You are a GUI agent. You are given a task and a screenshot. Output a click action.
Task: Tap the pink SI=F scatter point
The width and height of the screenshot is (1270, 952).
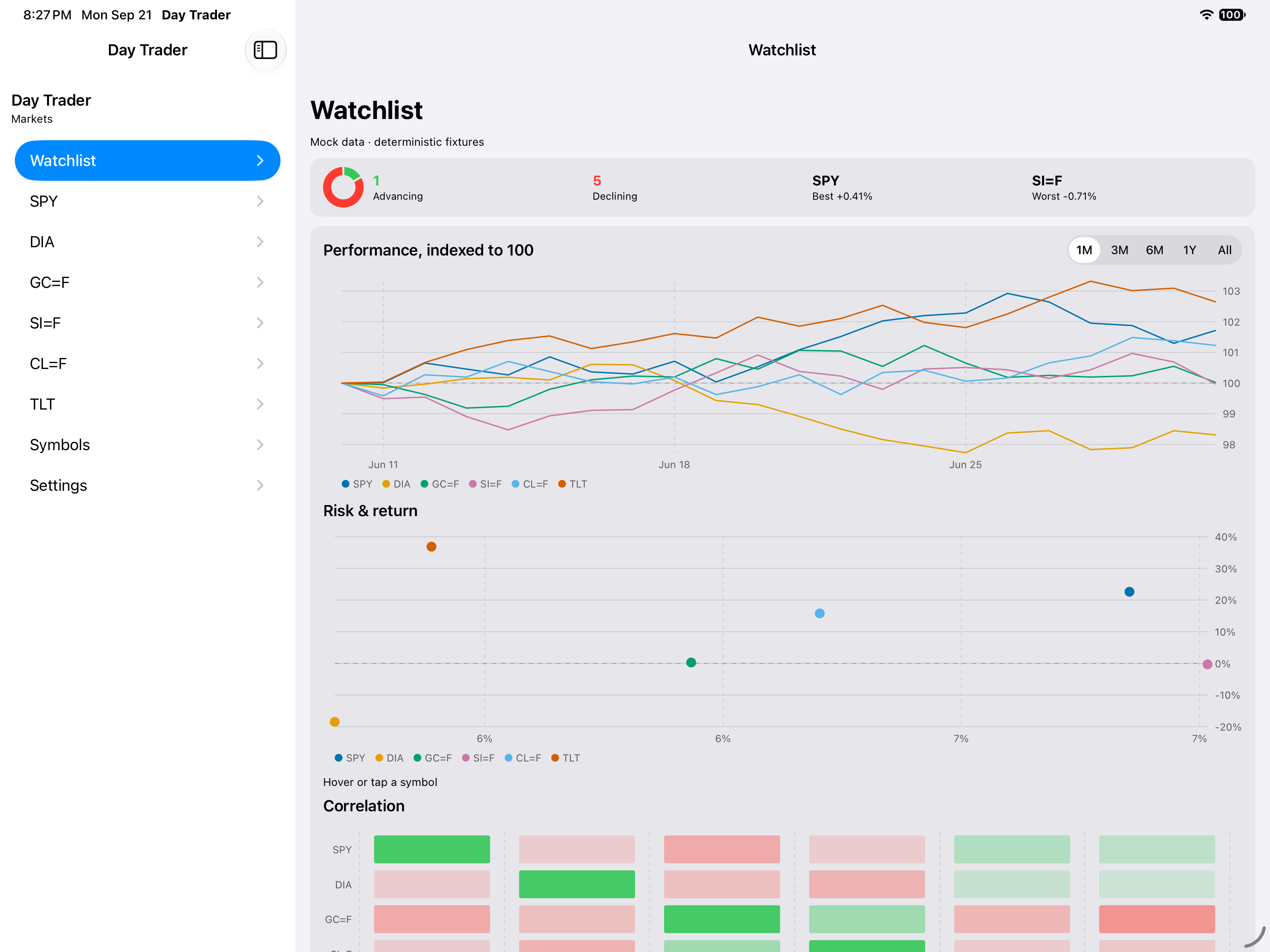1207,664
